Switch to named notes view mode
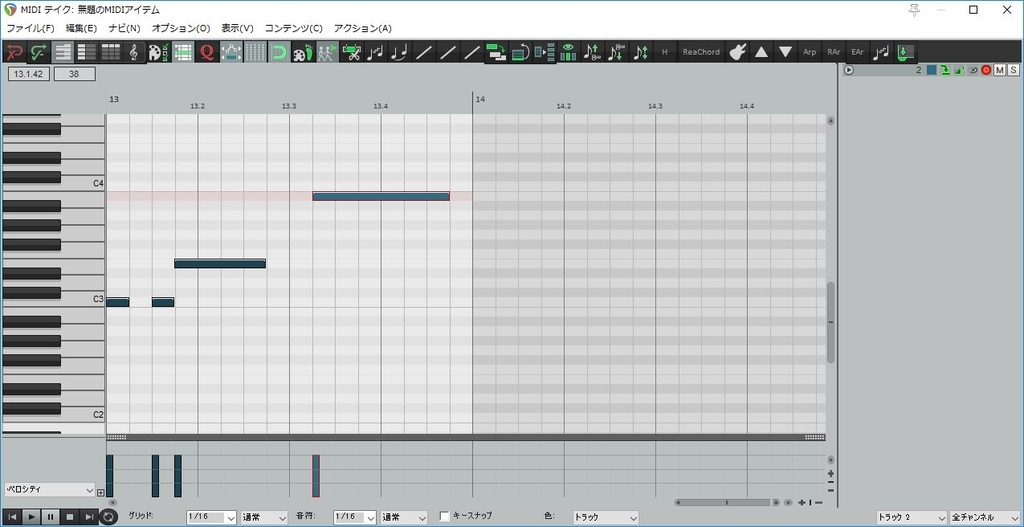This screenshot has width=1024, height=527. point(87,52)
